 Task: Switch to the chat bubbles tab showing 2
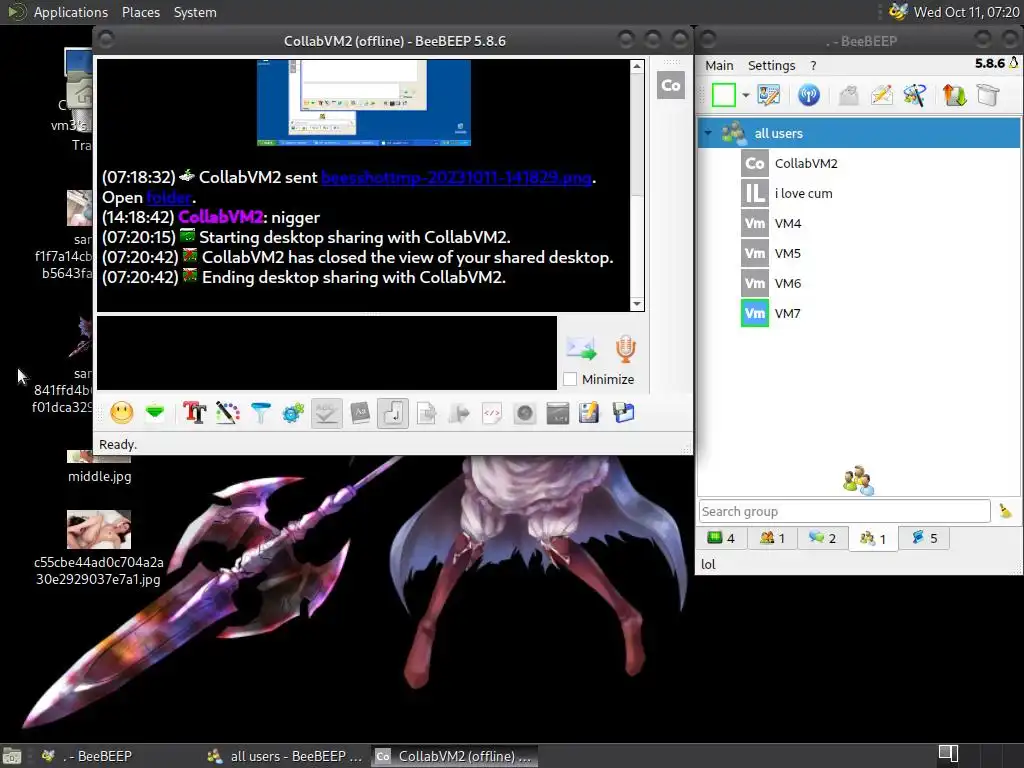coord(822,538)
